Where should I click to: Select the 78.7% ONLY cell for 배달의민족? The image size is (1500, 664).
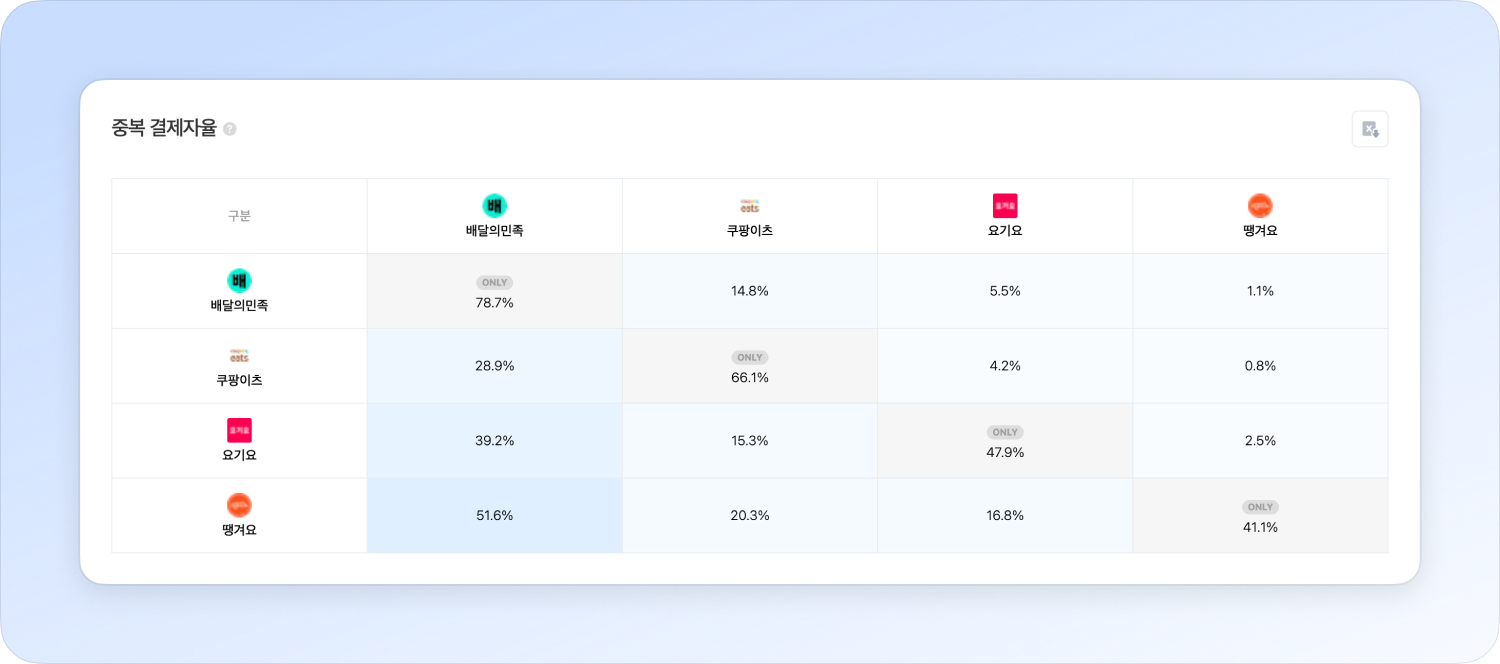click(494, 292)
